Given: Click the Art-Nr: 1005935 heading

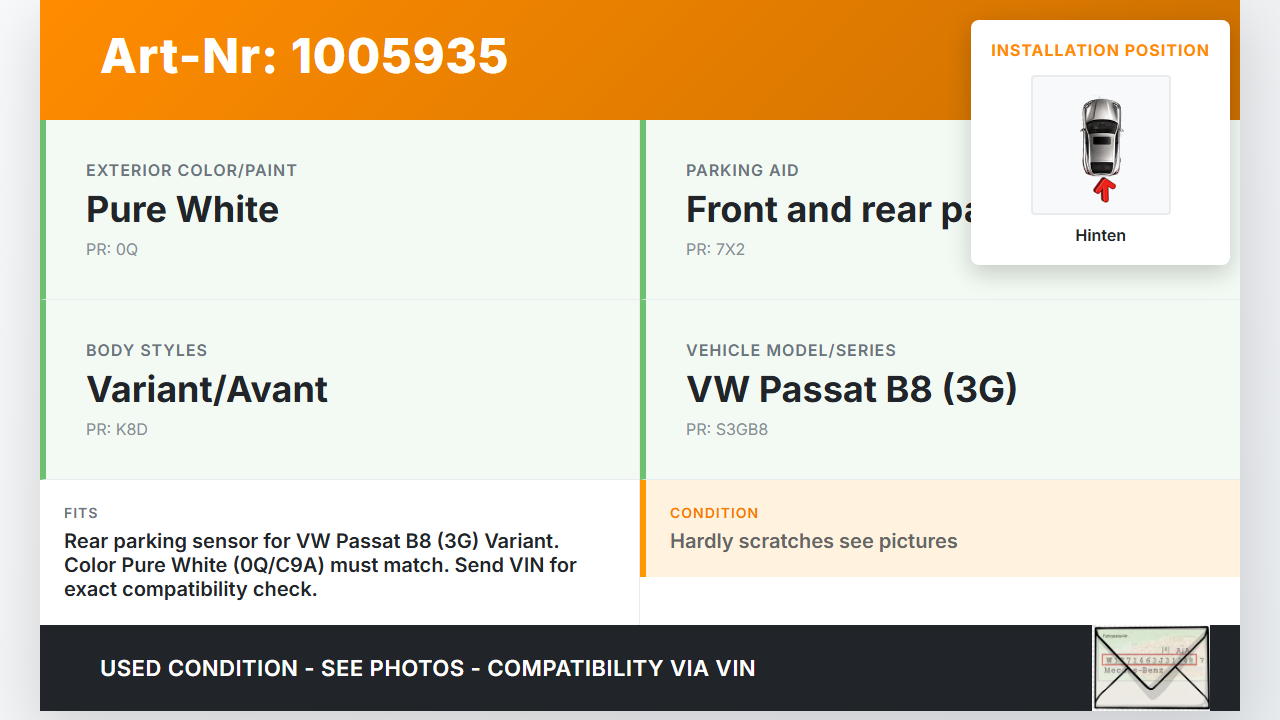Looking at the screenshot, I should 304,56.
